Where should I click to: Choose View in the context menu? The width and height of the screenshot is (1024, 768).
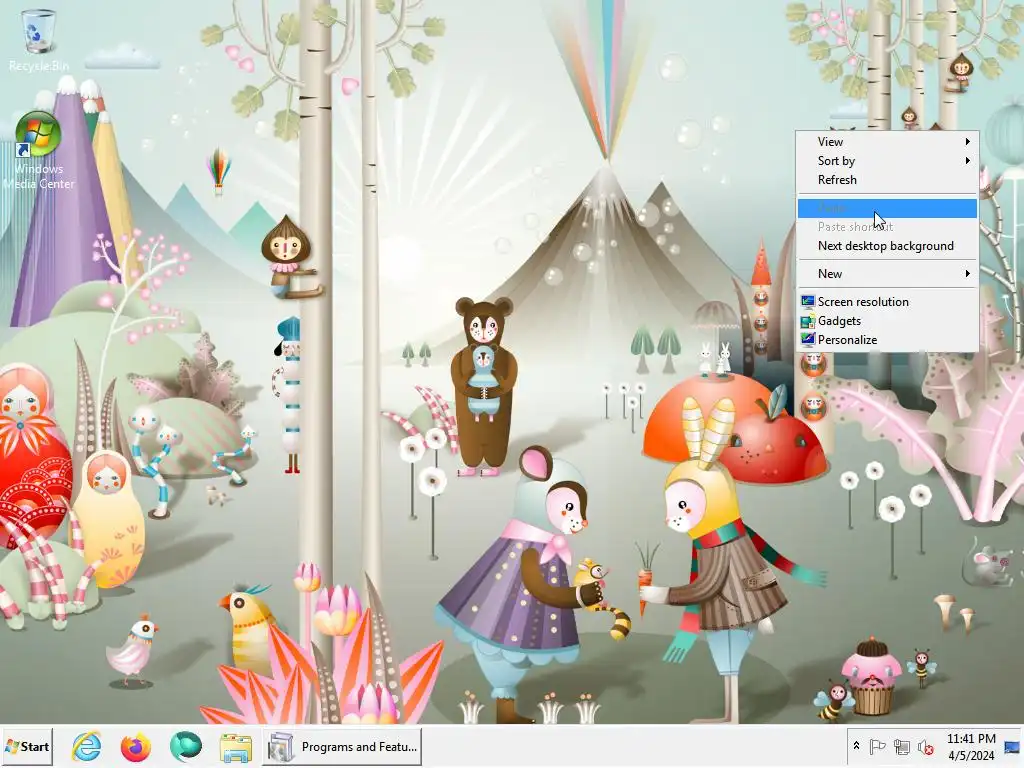click(887, 142)
